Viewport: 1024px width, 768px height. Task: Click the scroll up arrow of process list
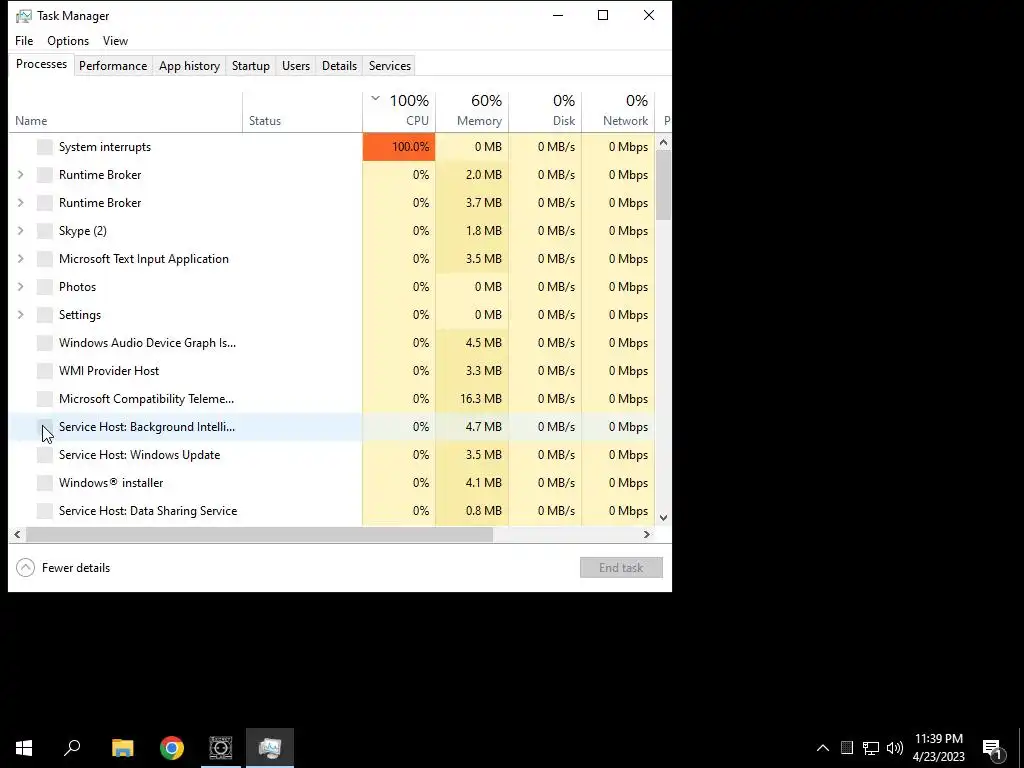pyautogui.click(x=664, y=142)
